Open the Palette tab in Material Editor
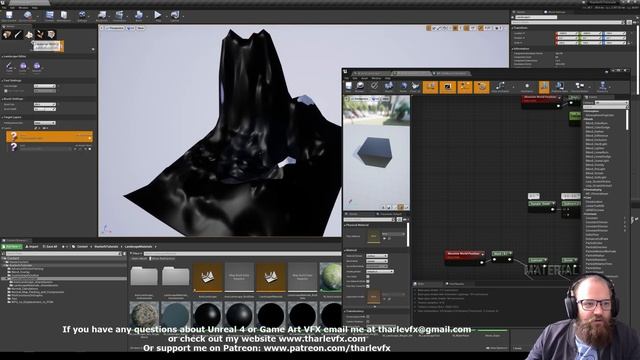The image size is (640, 360). 593,97
